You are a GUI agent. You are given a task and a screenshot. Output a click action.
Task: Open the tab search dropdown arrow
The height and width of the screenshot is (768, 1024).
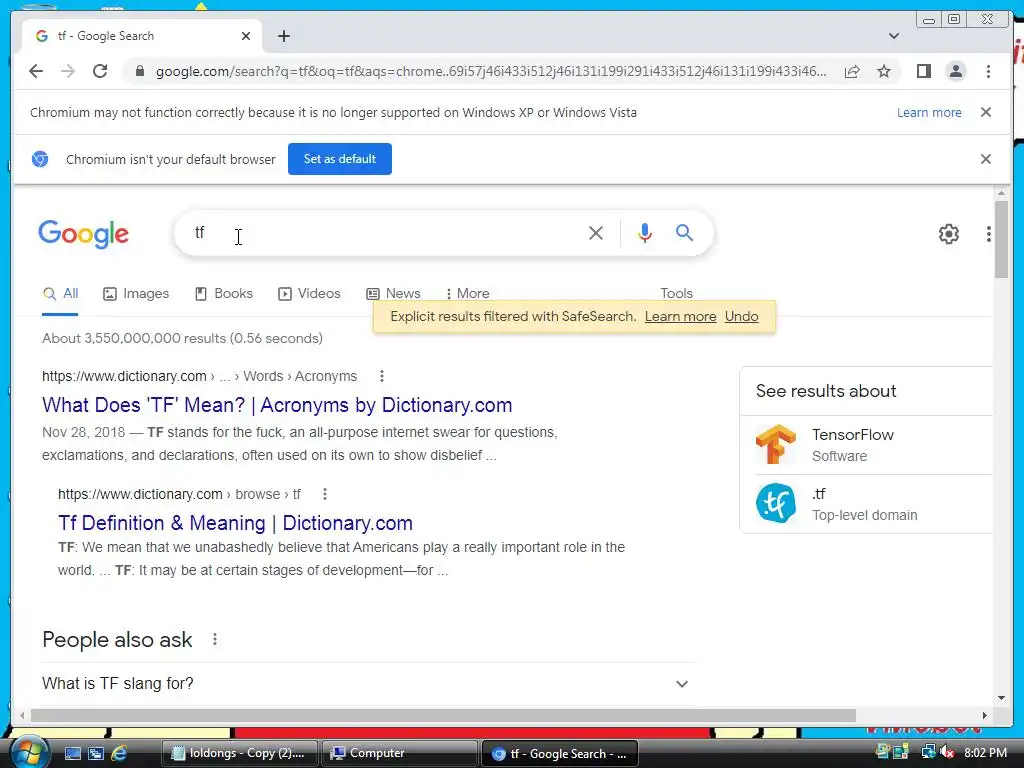click(x=893, y=36)
